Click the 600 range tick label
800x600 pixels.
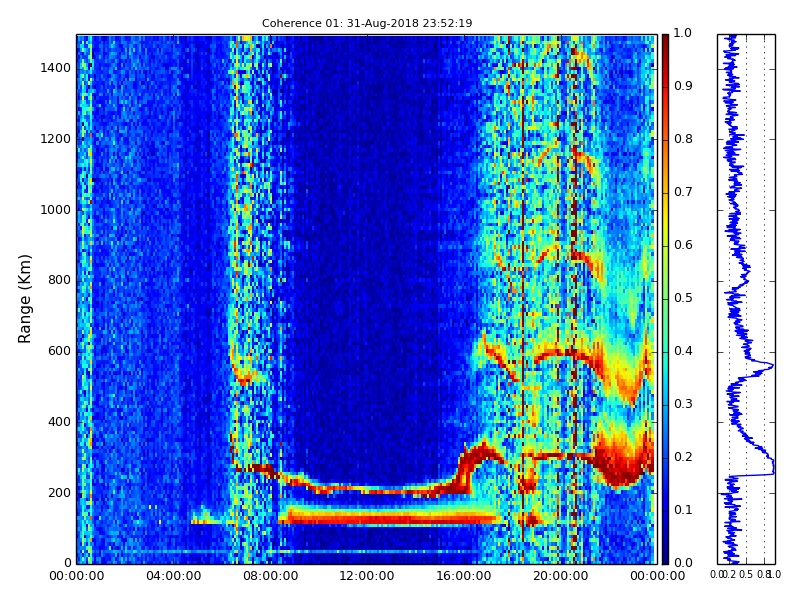click(x=60, y=351)
